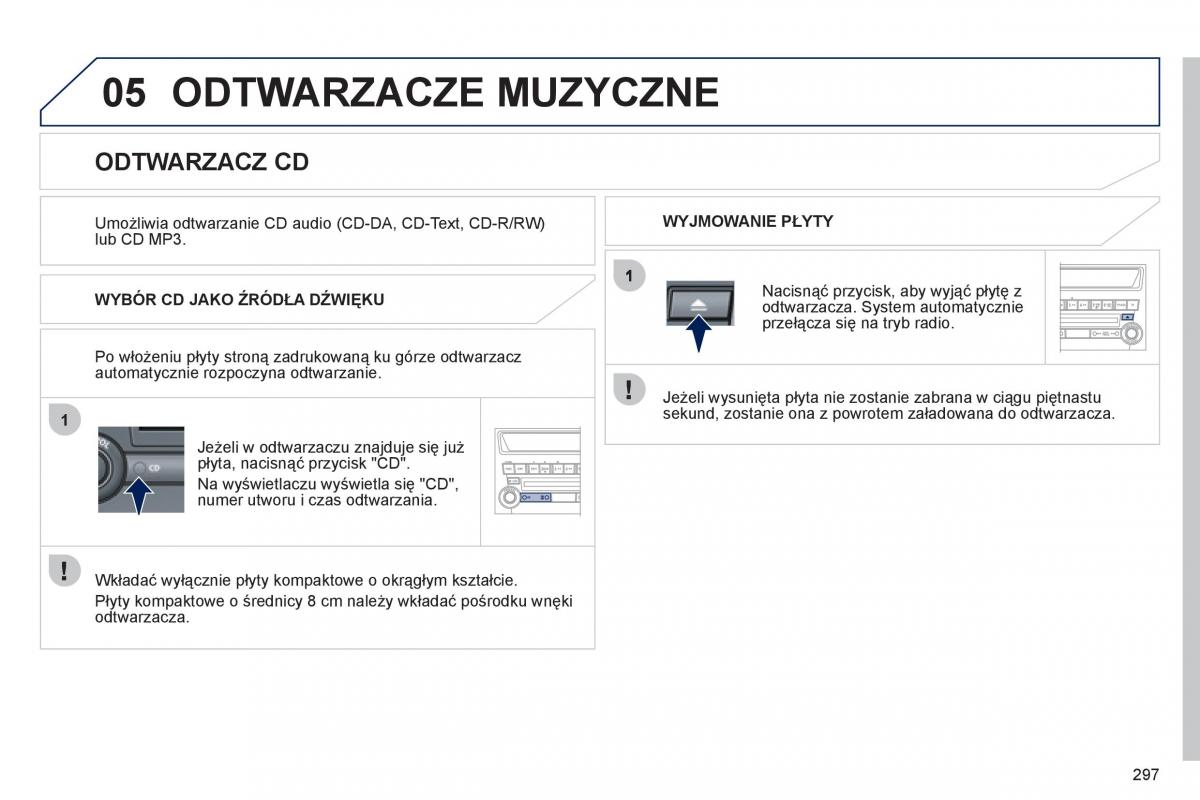Click text 'Płyty kompaktowe o średnicy 8 cm'
The height and width of the screenshot is (800, 1200).
[334, 609]
